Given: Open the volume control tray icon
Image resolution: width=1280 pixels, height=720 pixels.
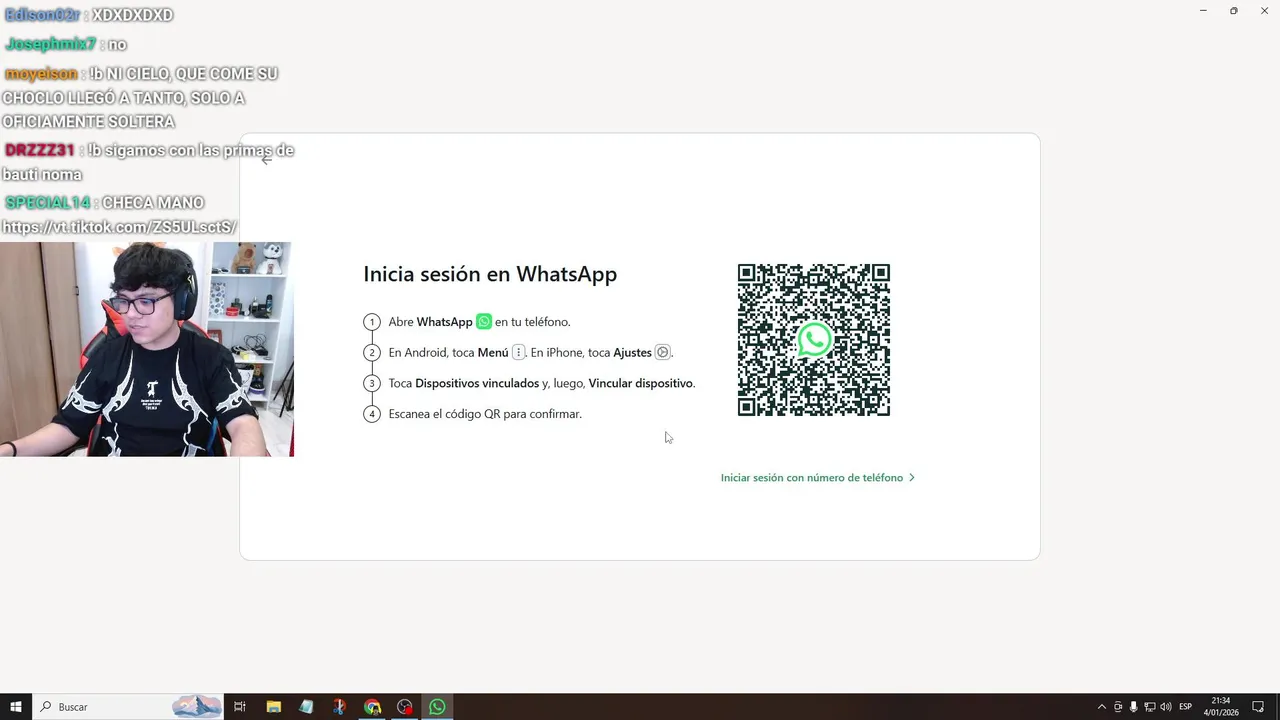Looking at the screenshot, I should coord(1166,707).
